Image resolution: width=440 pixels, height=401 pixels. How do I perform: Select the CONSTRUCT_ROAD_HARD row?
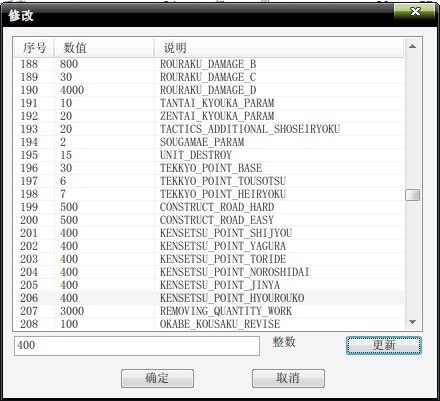(209, 207)
